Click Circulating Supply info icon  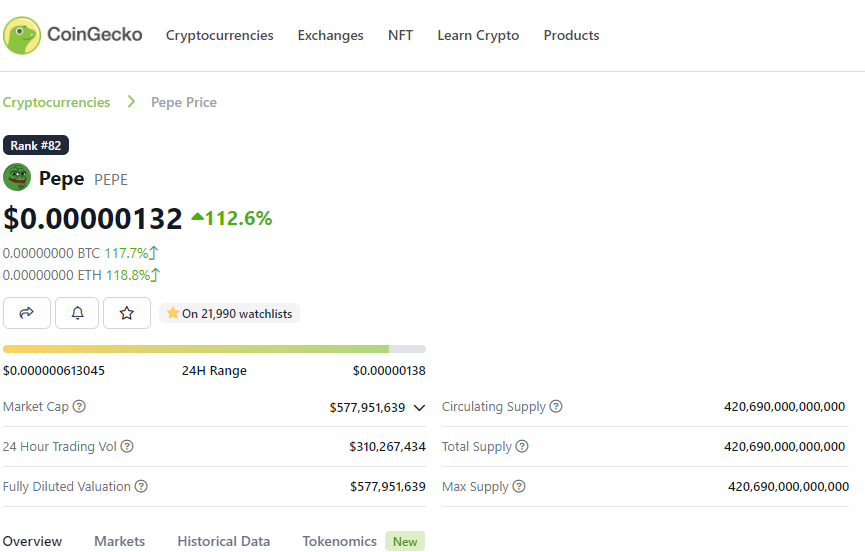click(x=556, y=406)
